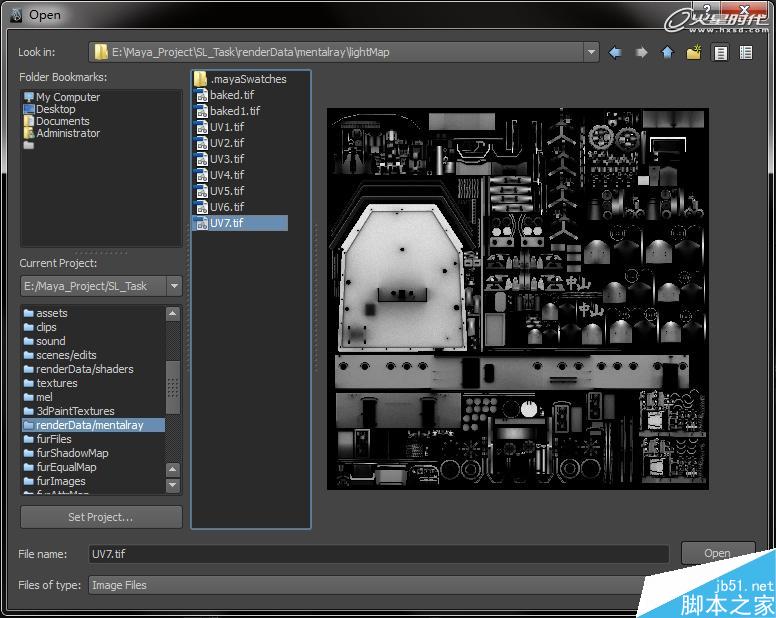Open the Current Project dropdown
The image size is (776, 618).
174,286
